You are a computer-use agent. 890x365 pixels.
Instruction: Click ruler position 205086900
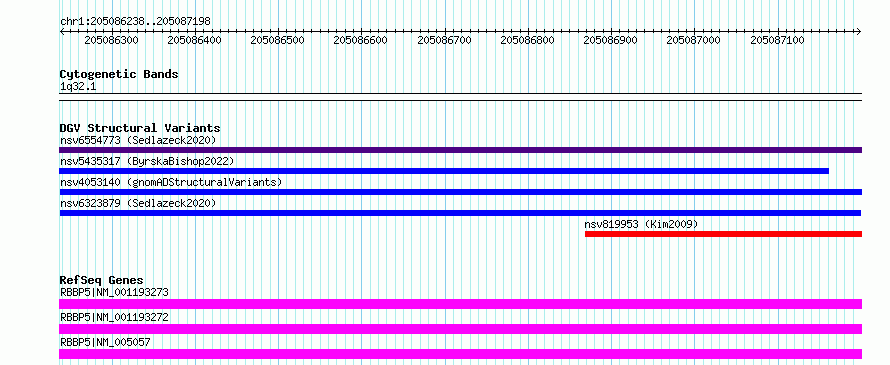[610, 40]
